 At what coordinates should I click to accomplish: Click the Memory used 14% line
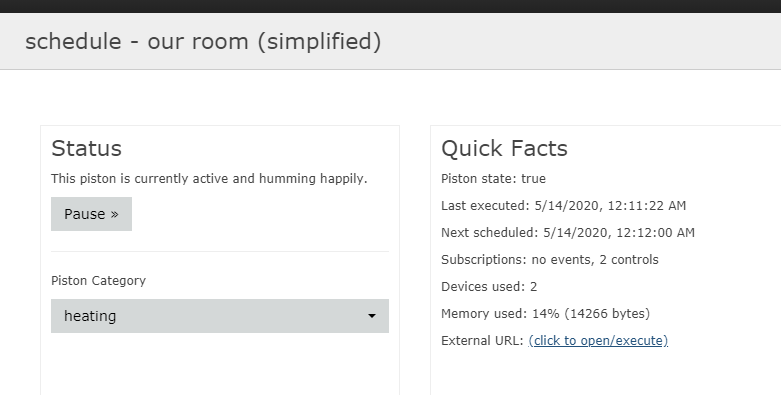545,314
